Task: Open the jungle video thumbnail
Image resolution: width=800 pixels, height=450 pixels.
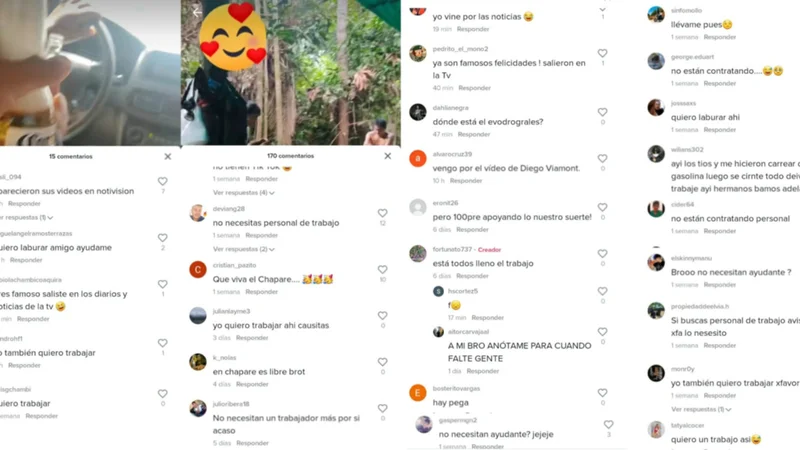Action: 290,72
